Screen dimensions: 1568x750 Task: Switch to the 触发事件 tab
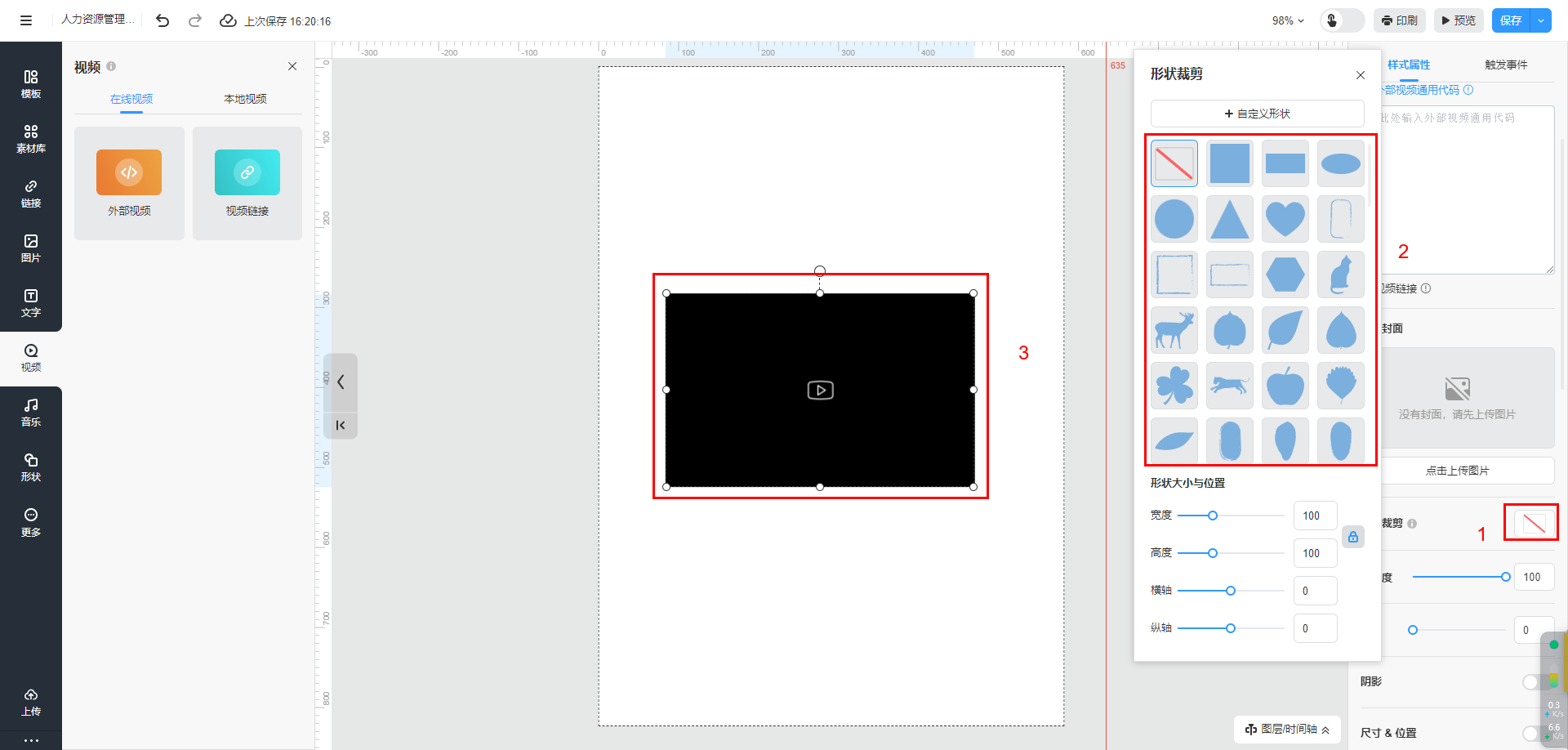click(1506, 65)
